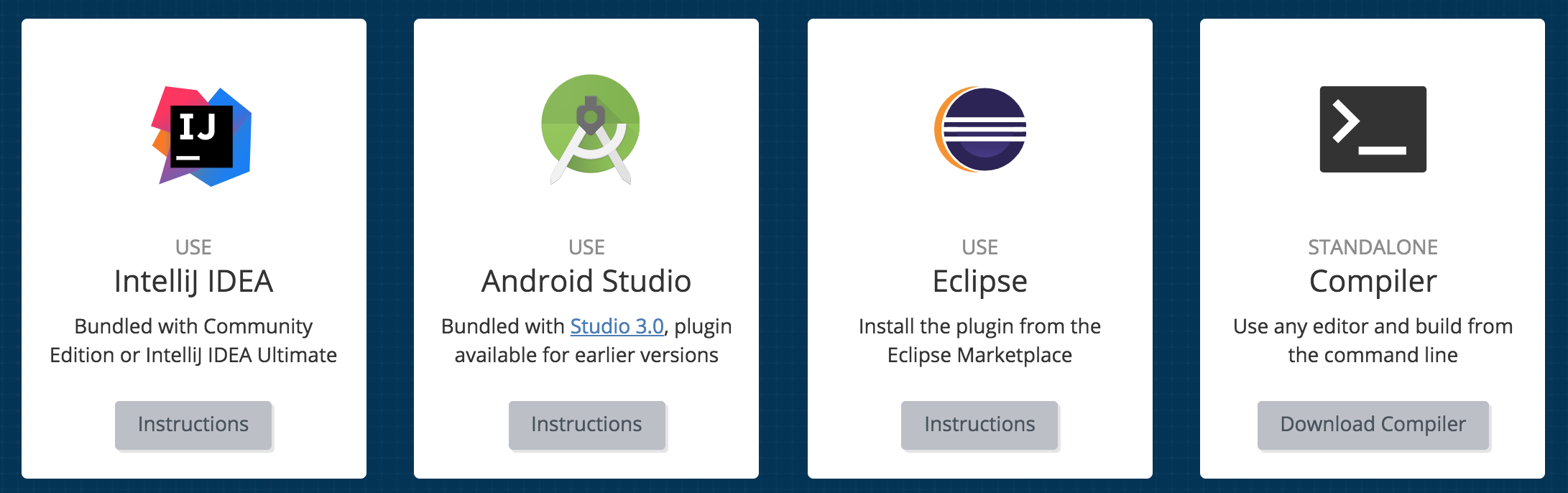Click the Eclipse logo icon
The width and height of the screenshot is (1568, 493).
point(980,129)
